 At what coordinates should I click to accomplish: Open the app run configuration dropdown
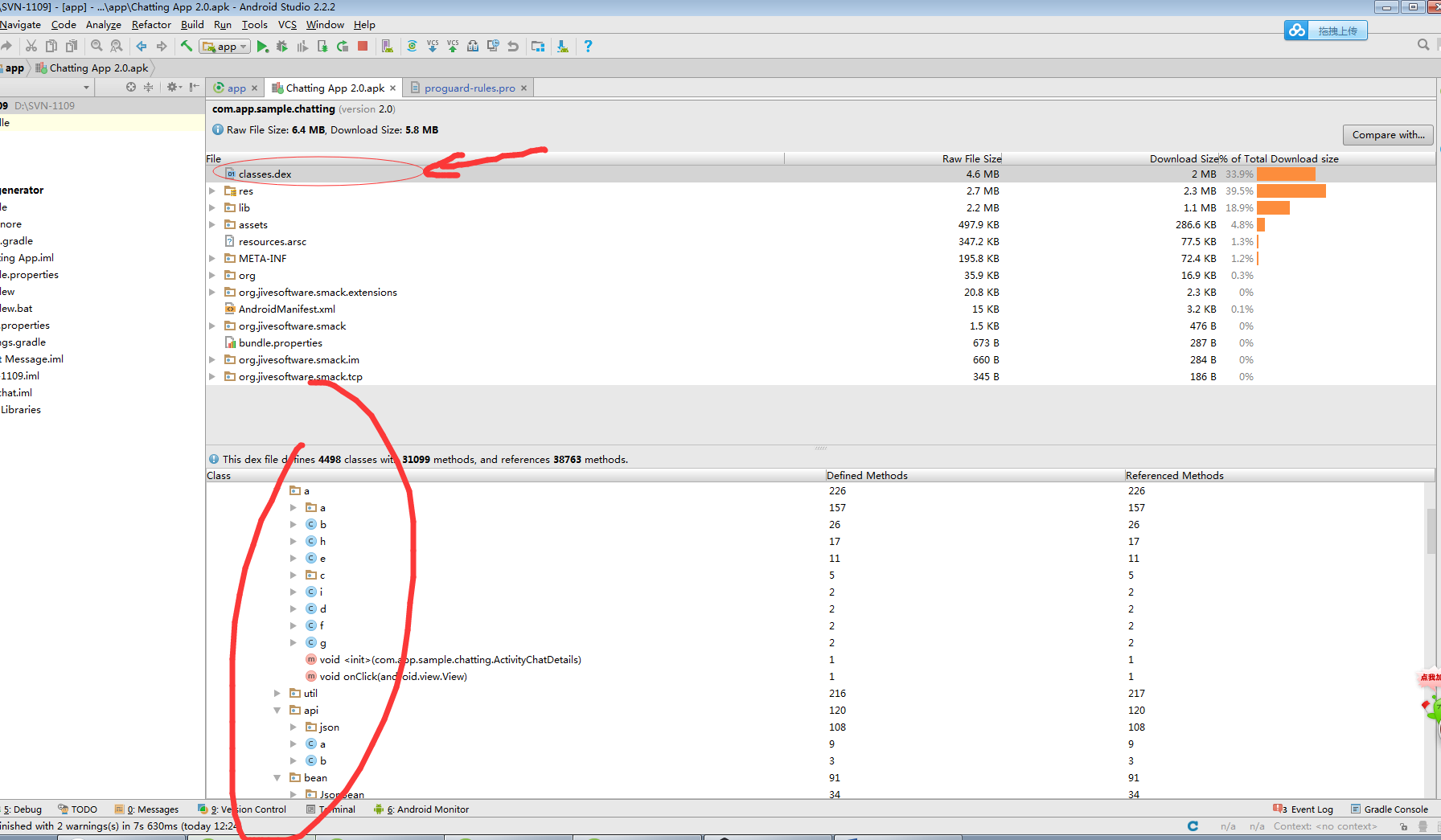pos(225,47)
